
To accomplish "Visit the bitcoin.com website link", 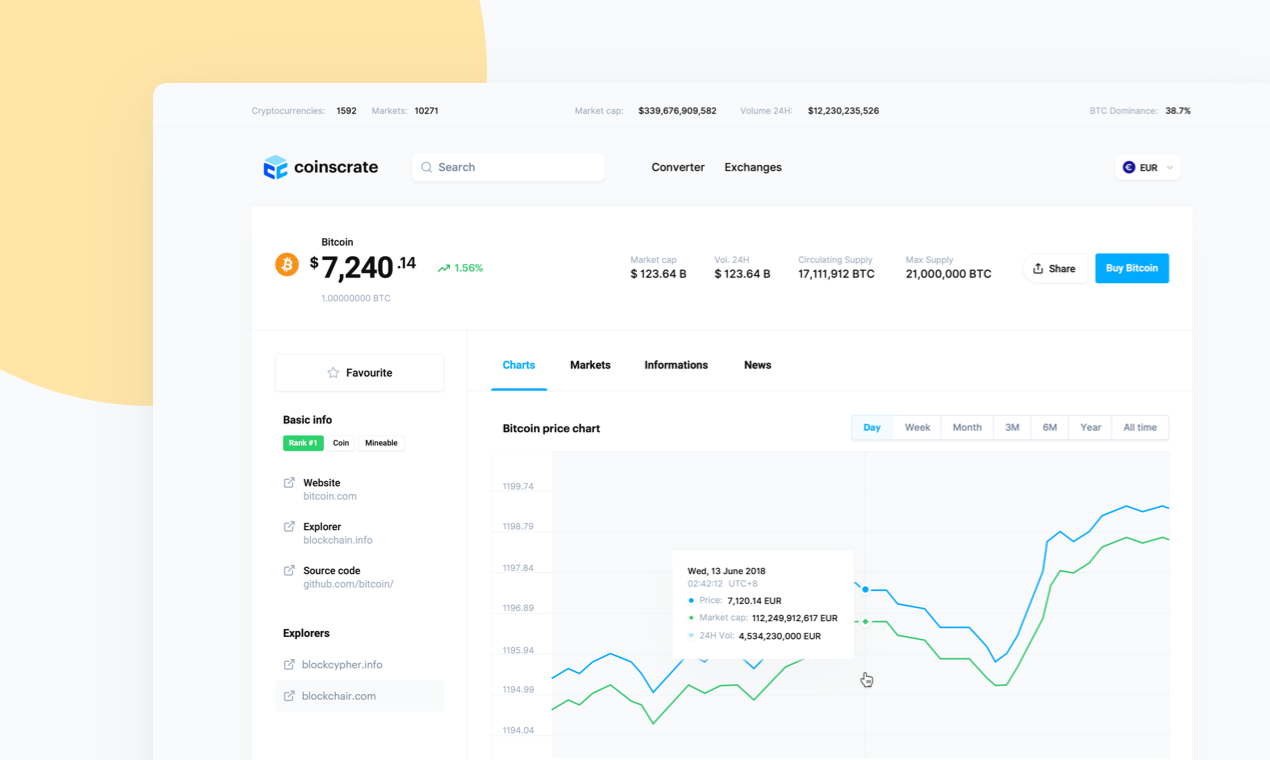I will (x=330, y=495).
